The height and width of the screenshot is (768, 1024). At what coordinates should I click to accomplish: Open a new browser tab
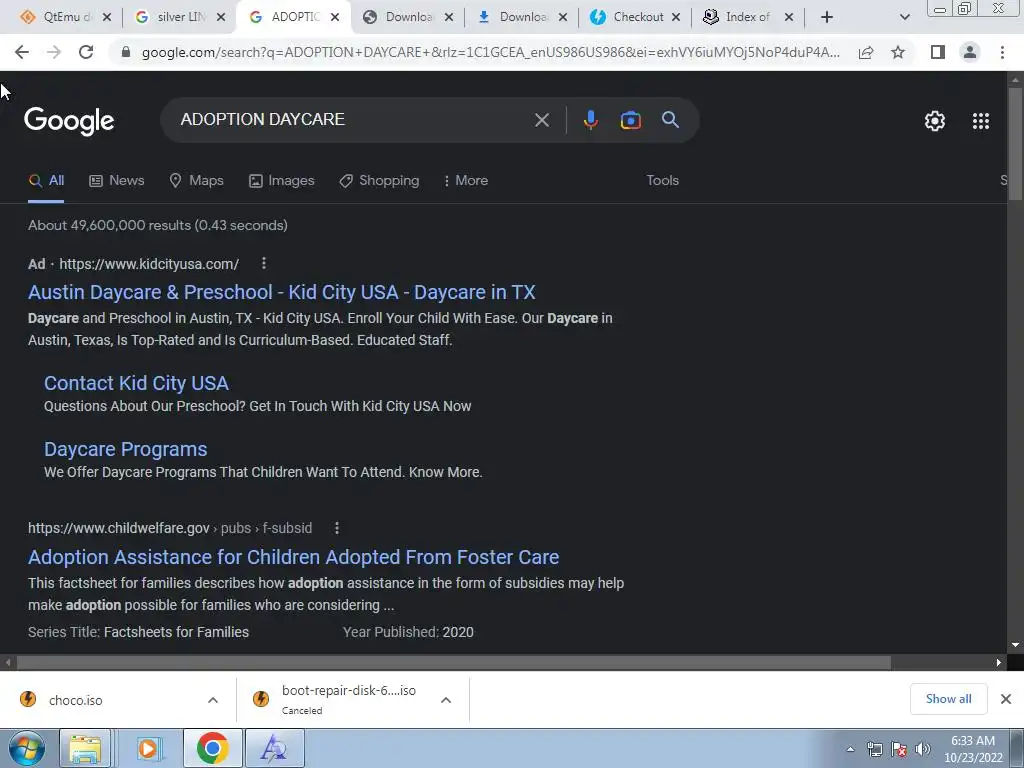(827, 17)
